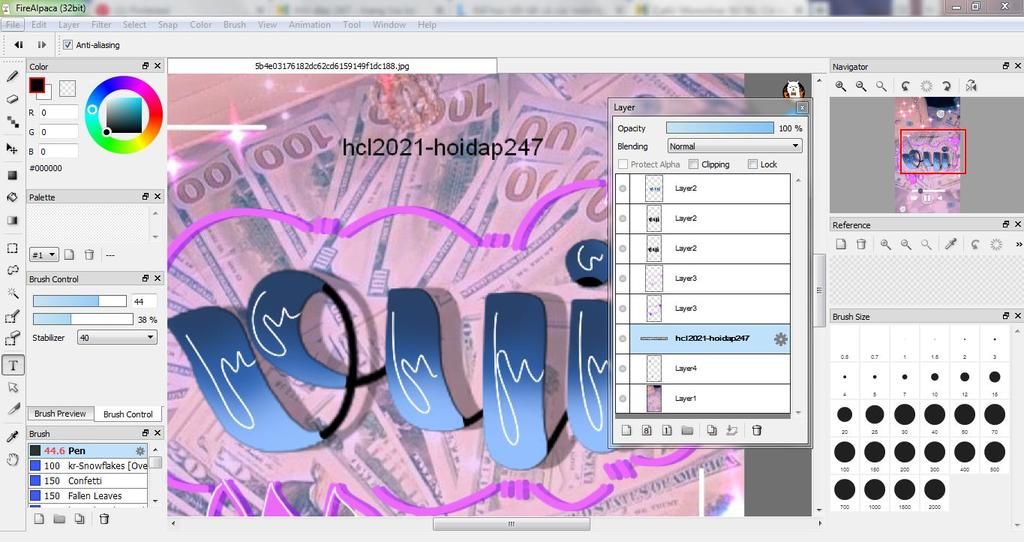Open the File menu
The width and height of the screenshot is (1024, 542).
[12, 25]
